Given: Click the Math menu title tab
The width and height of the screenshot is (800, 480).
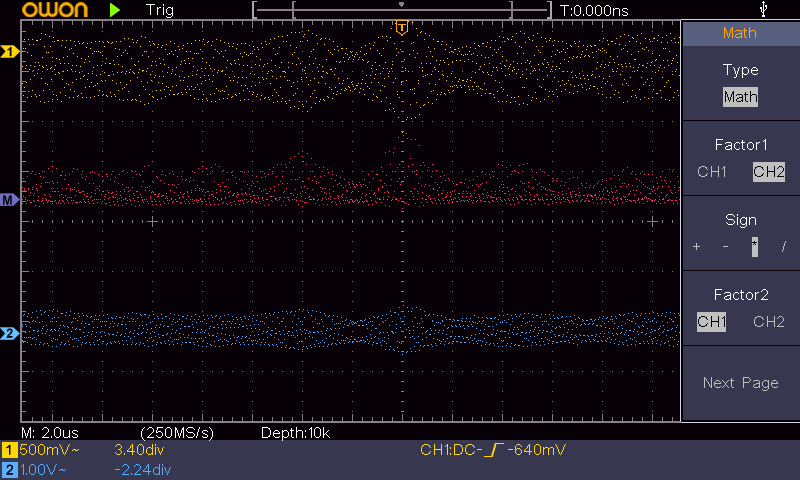Looking at the screenshot, I should coord(740,33).
